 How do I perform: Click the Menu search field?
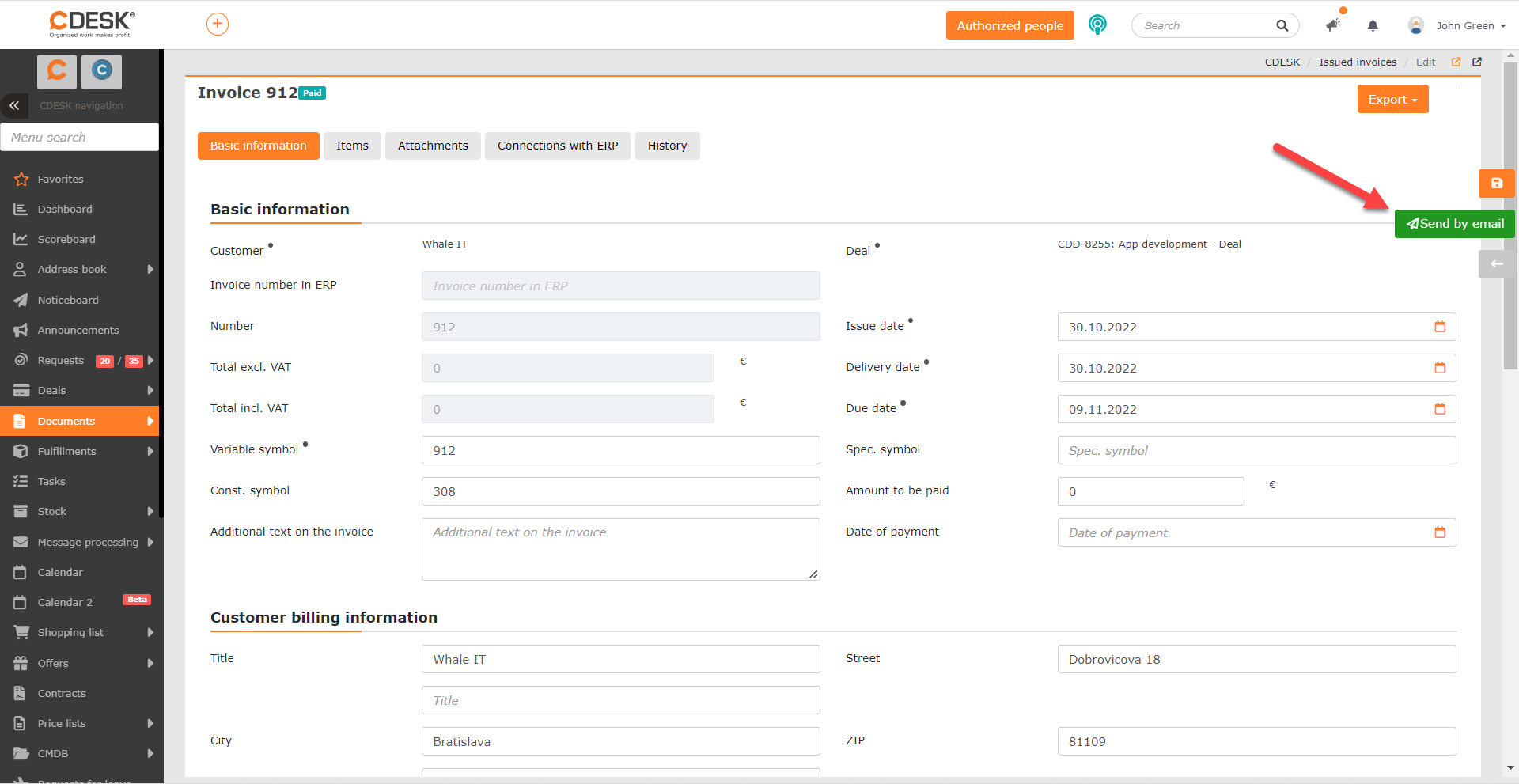80,137
